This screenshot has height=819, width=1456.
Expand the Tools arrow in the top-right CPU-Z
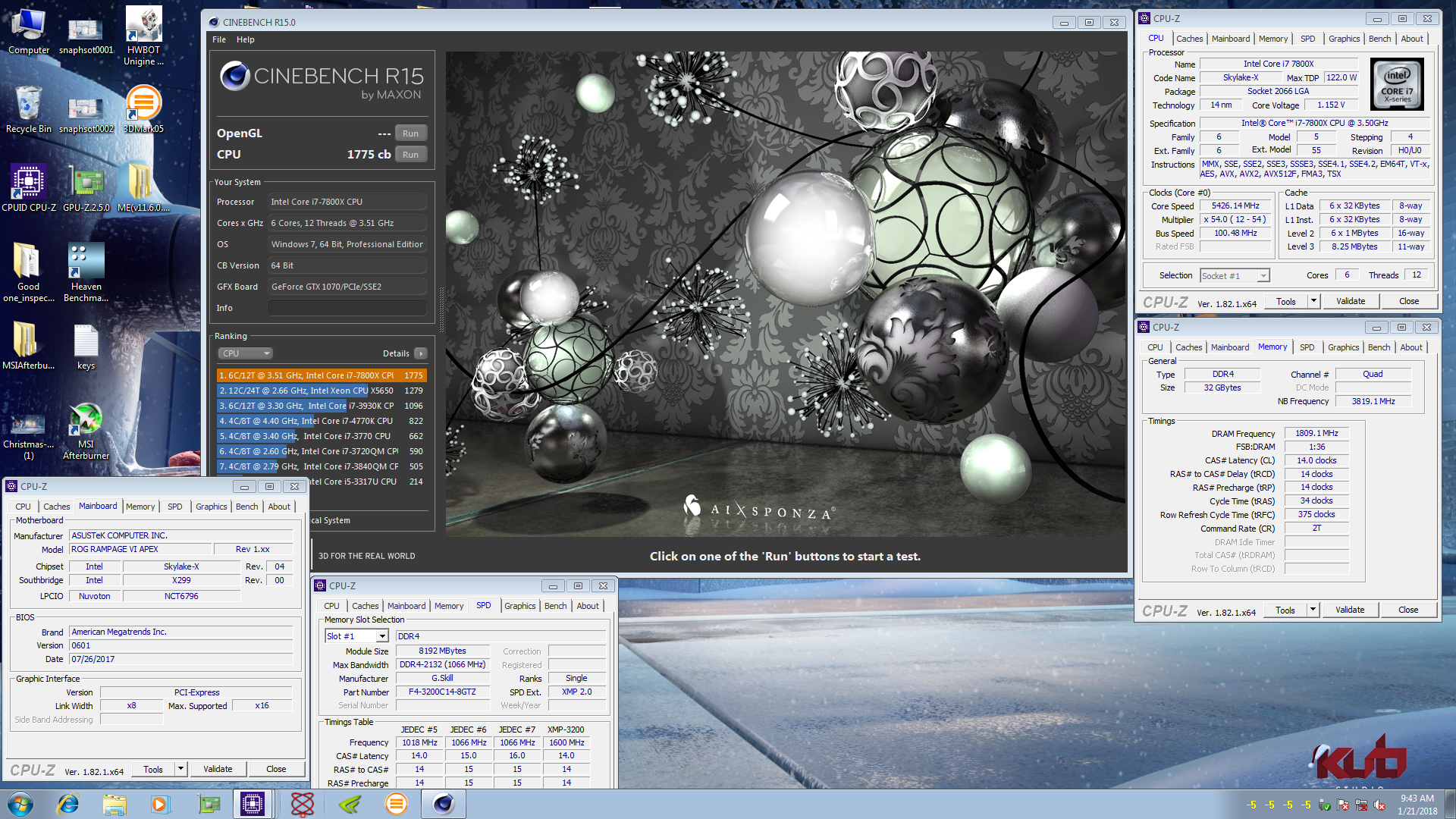tap(1314, 302)
